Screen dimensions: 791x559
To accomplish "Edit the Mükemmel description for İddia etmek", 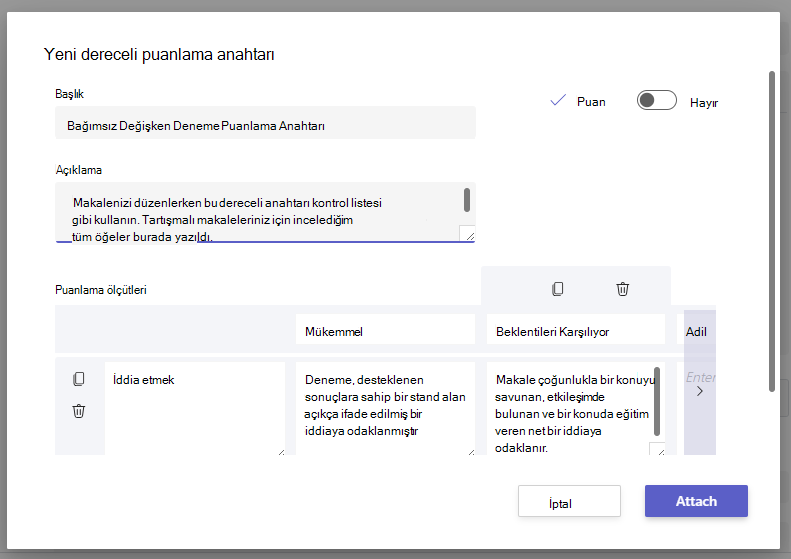I will 385,408.
